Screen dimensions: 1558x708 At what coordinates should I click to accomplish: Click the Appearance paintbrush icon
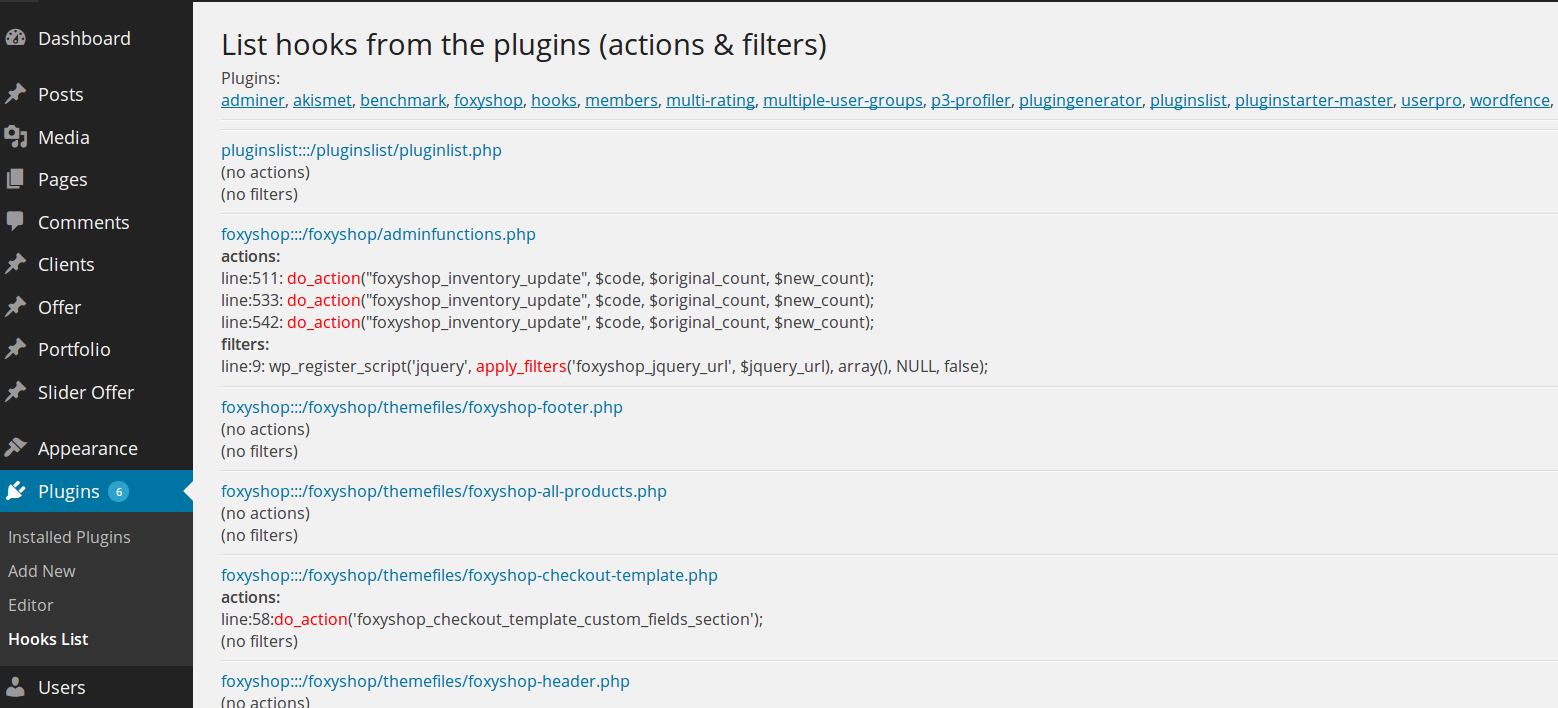tap(15, 448)
